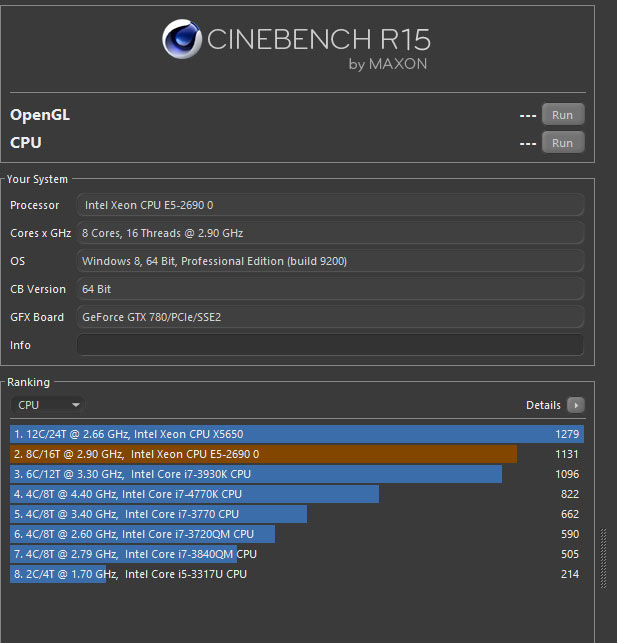
Task: Select ranking row 2 Xeon E5-2690
Action: point(297,454)
